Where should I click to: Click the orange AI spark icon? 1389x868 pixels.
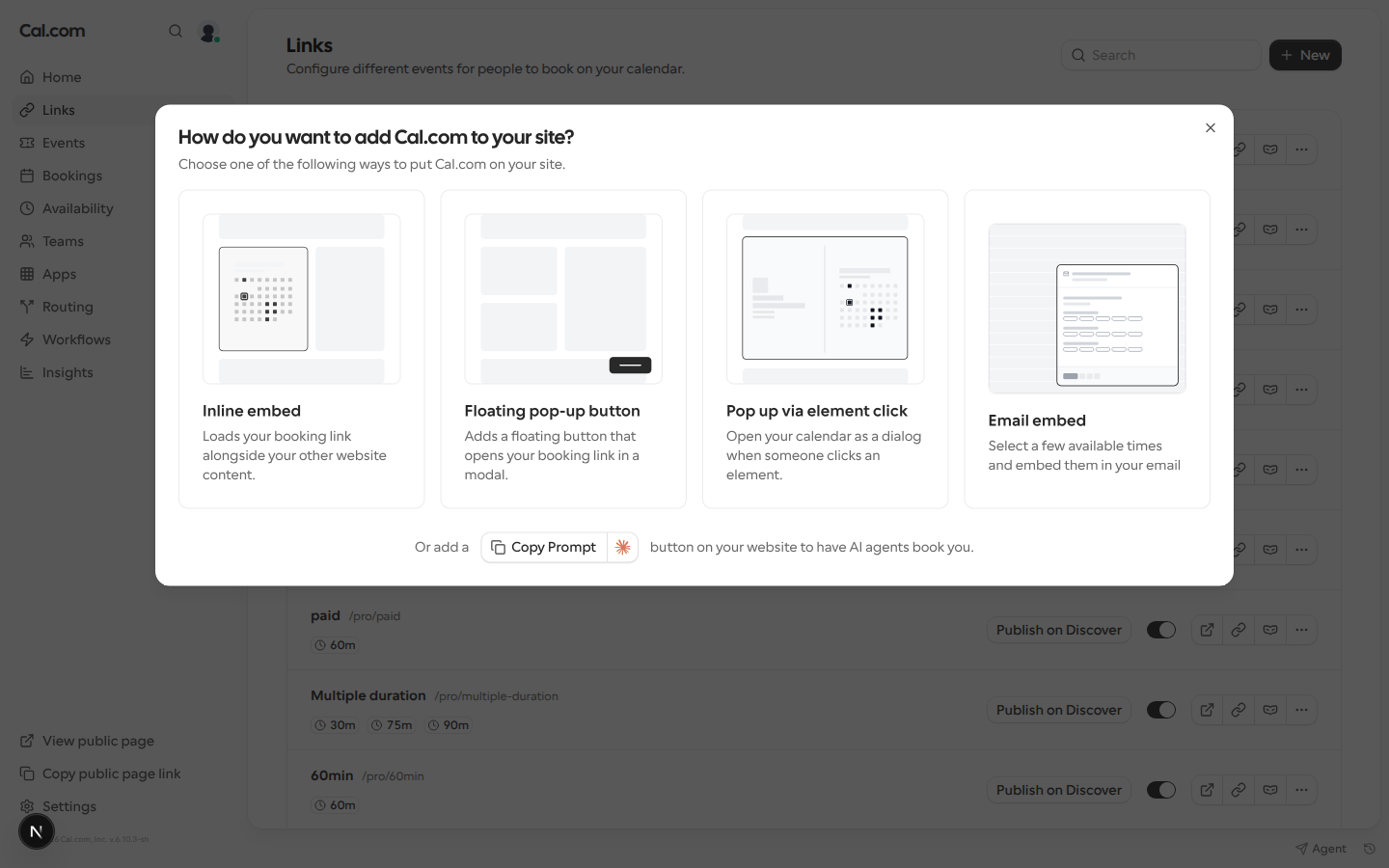pos(623,547)
